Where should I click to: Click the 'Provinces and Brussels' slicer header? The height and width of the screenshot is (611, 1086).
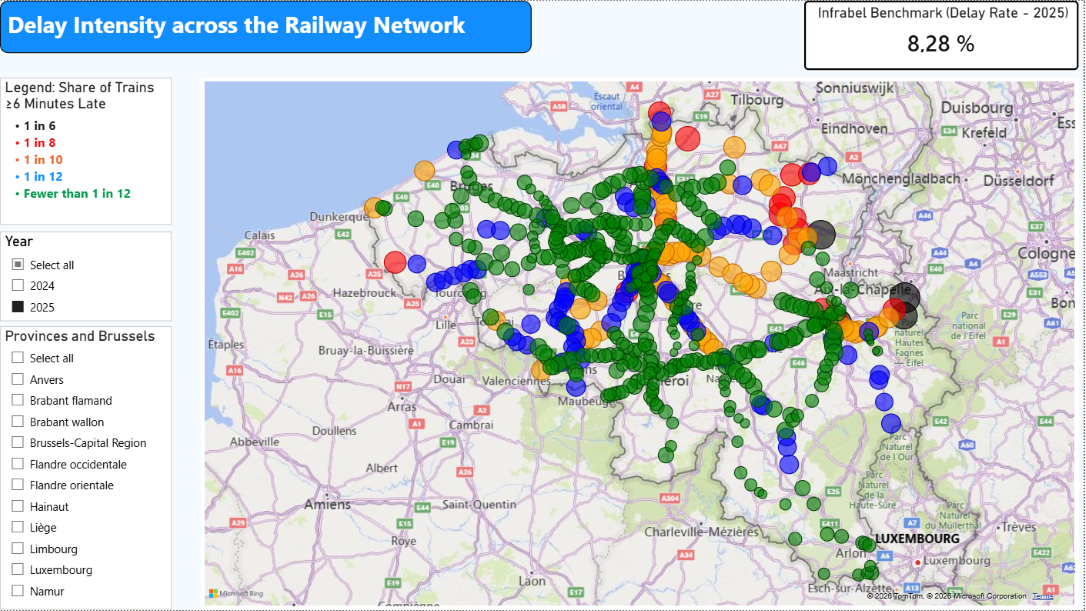pos(80,336)
